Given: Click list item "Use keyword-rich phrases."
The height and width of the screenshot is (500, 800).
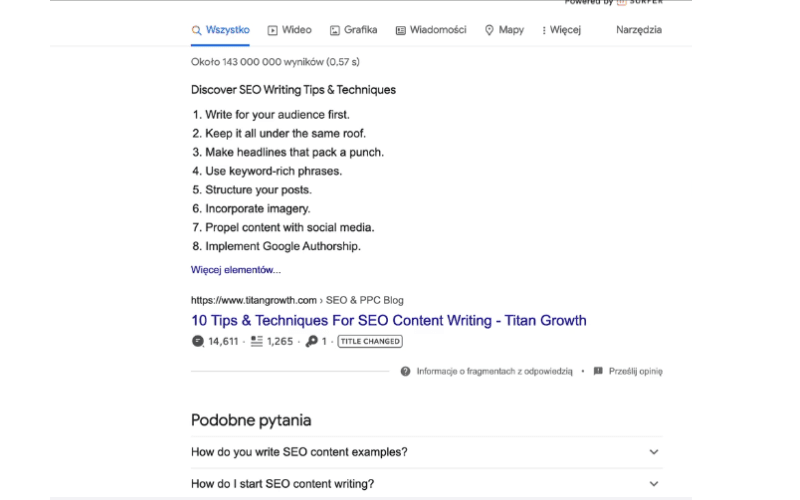Looking at the screenshot, I should tap(273, 171).
